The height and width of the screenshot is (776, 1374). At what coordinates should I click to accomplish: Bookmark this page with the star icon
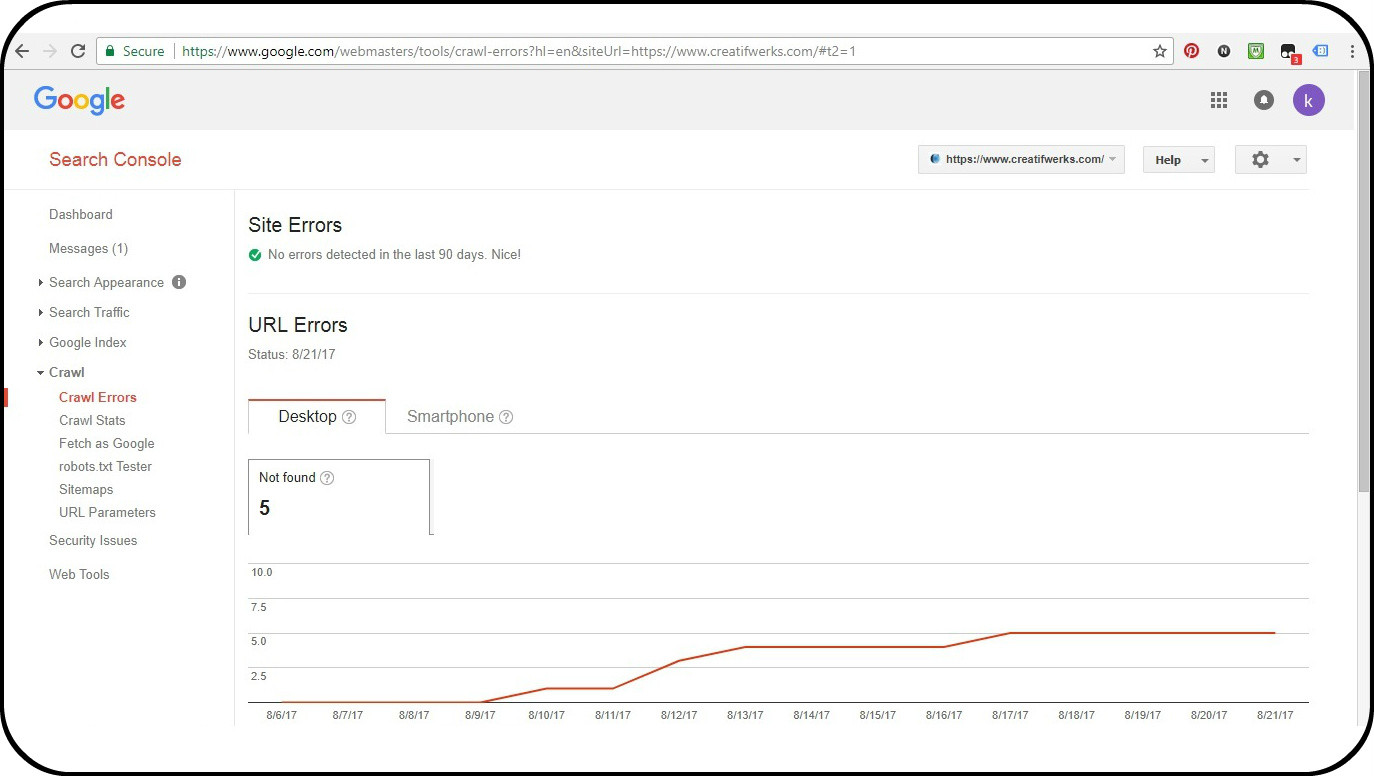pos(1160,51)
